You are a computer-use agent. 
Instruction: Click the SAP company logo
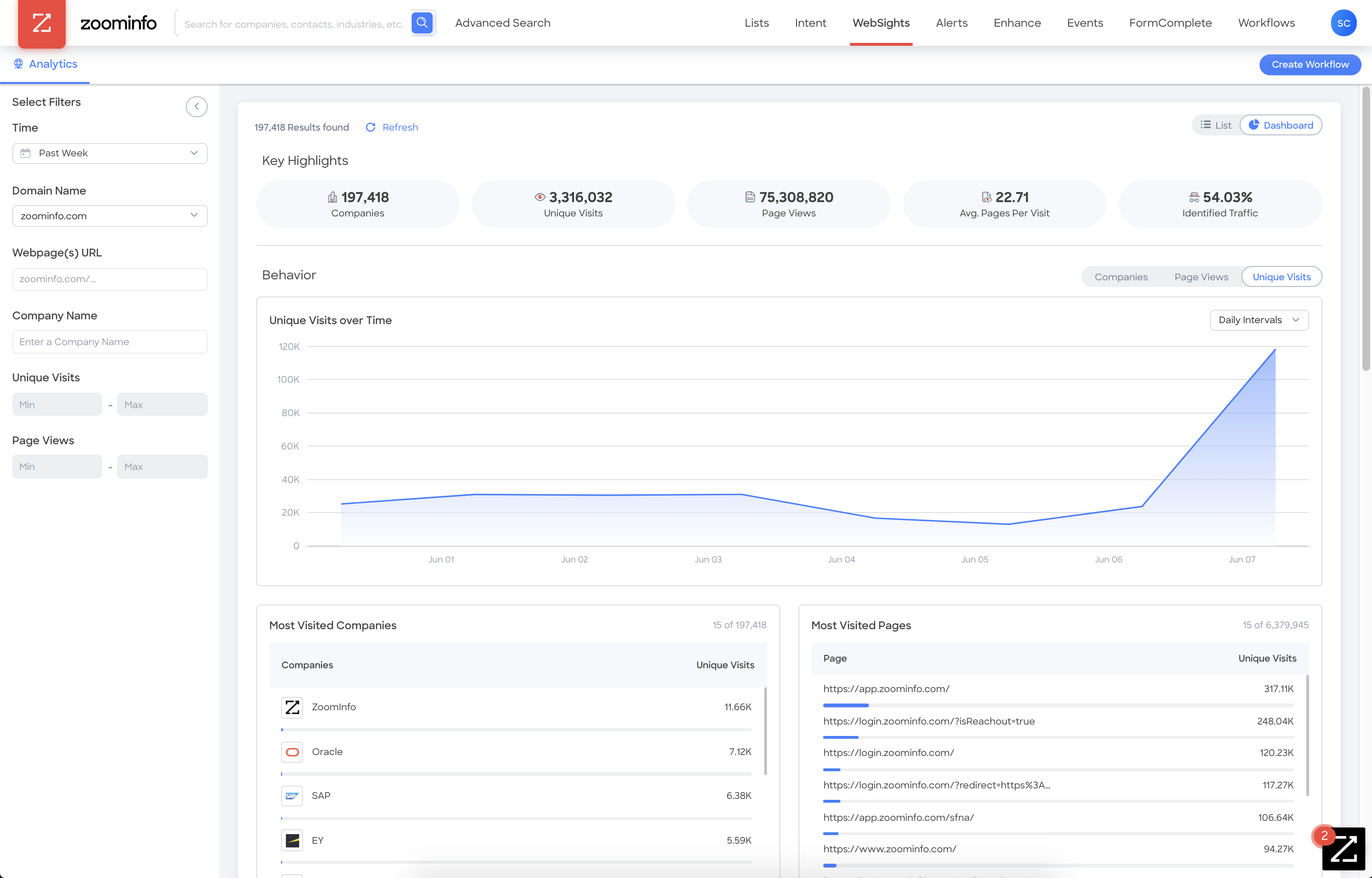click(x=292, y=796)
